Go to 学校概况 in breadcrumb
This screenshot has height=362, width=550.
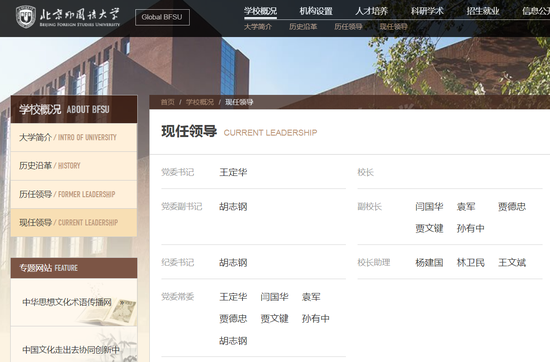click(200, 102)
